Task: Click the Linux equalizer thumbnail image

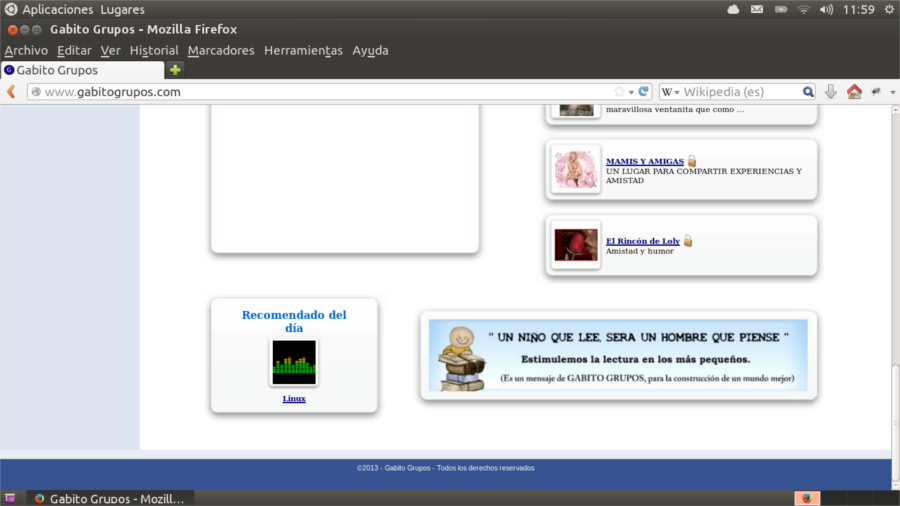Action: 294,363
